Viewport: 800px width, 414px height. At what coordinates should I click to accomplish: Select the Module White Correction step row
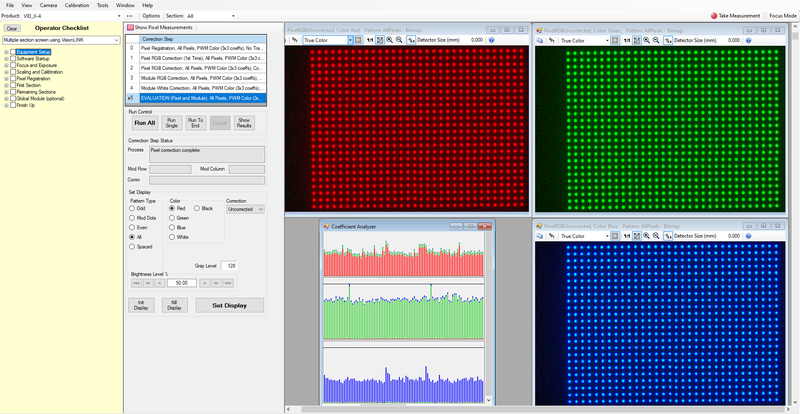(195, 87)
